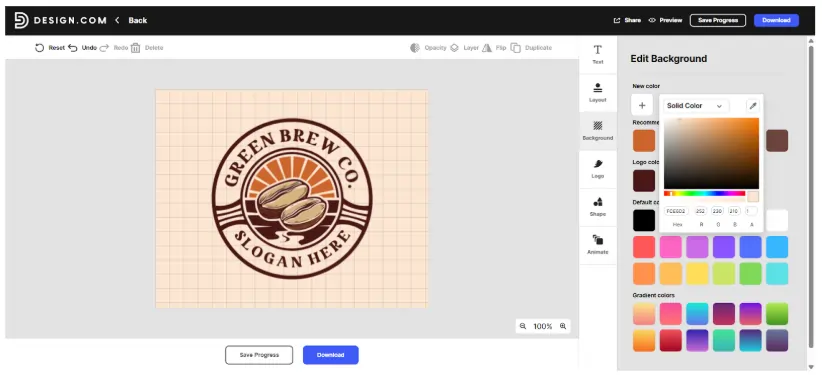Click the B value field showing 210

(734, 211)
